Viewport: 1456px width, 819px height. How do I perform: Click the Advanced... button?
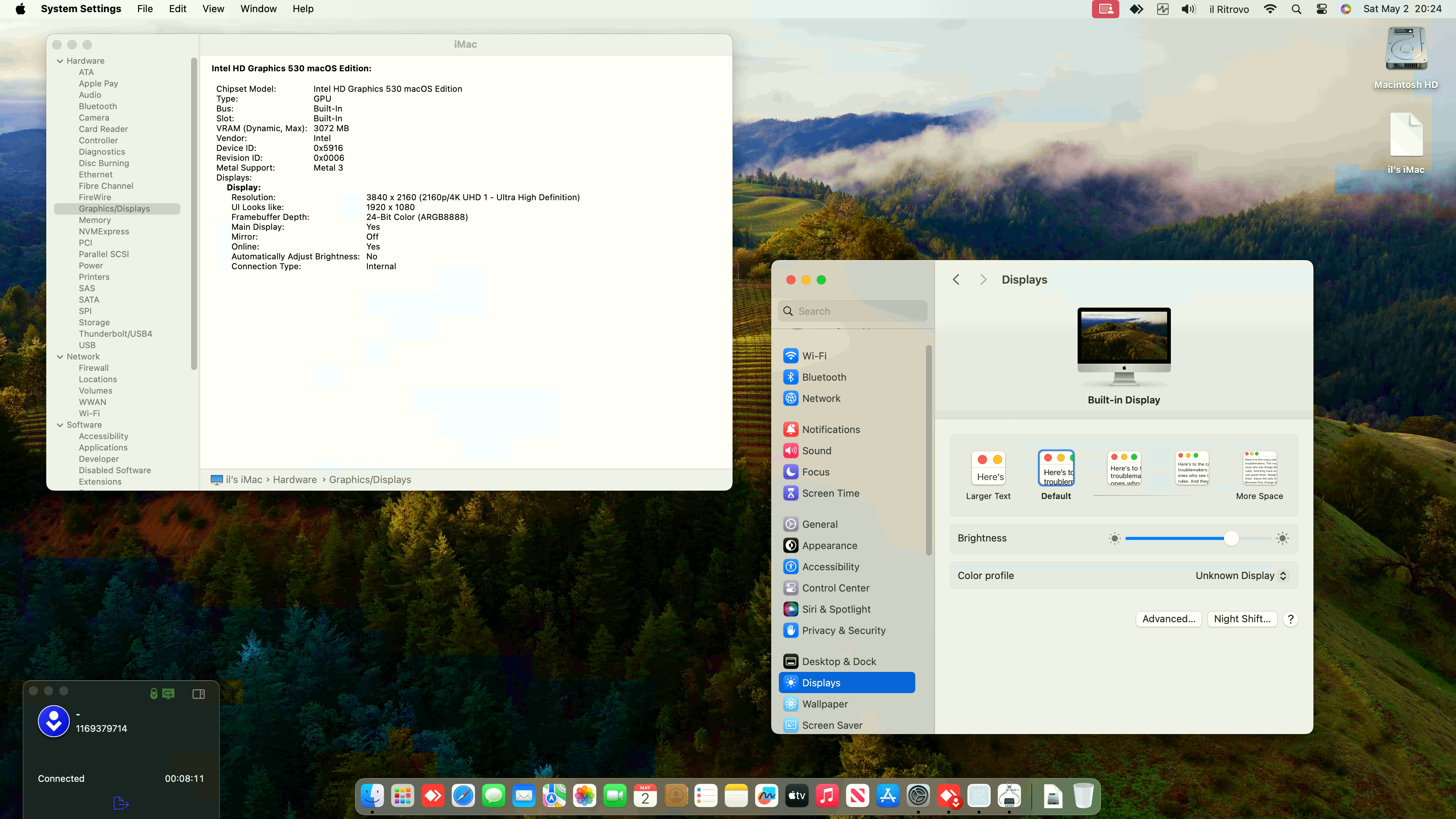click(1168, 619)
